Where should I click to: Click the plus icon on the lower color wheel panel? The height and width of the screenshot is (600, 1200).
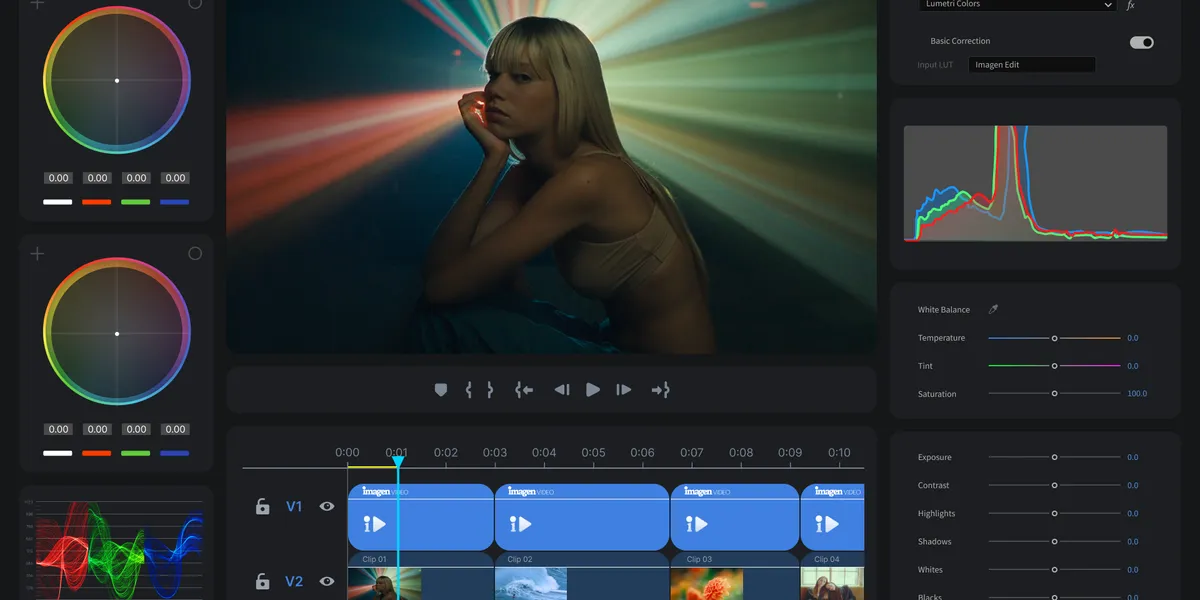pos(37,254)
